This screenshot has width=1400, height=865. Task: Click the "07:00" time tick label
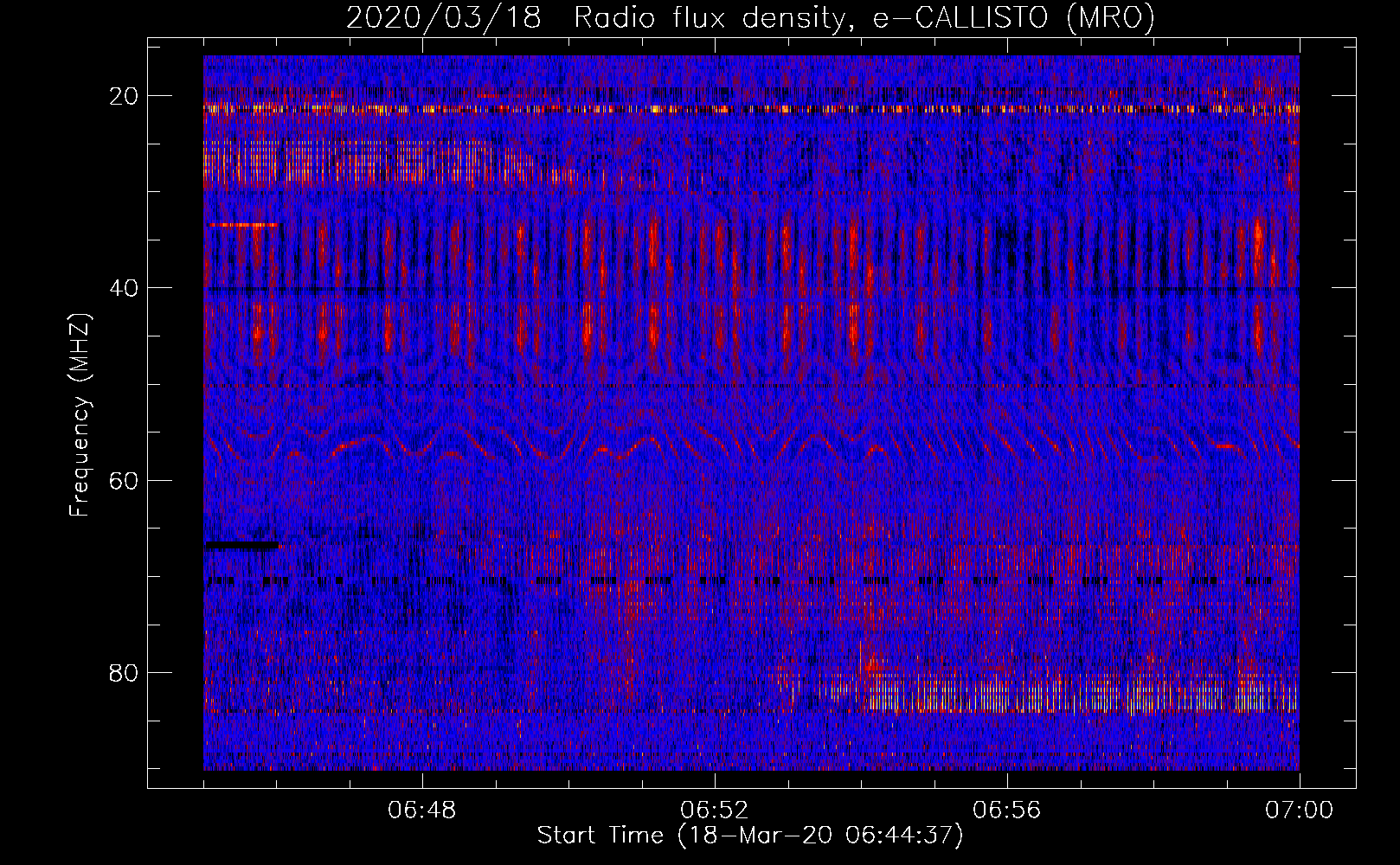(1300, 811)
